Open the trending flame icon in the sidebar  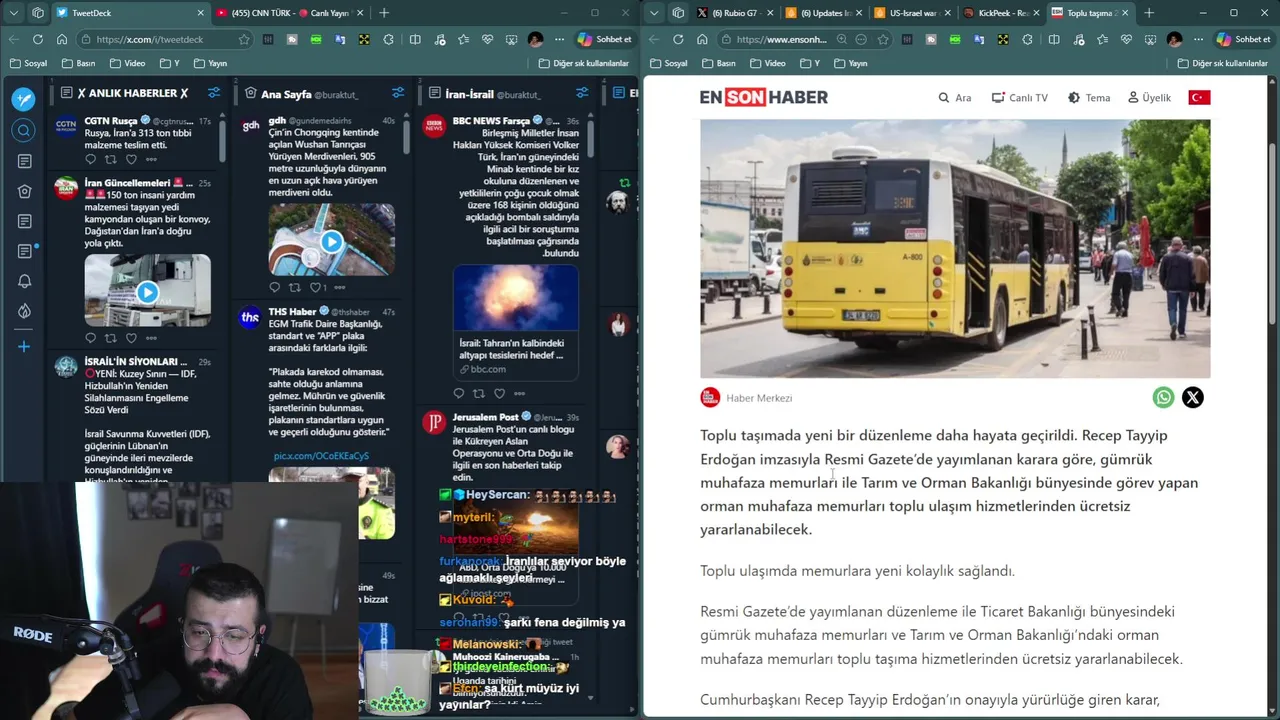pos(24,311)
